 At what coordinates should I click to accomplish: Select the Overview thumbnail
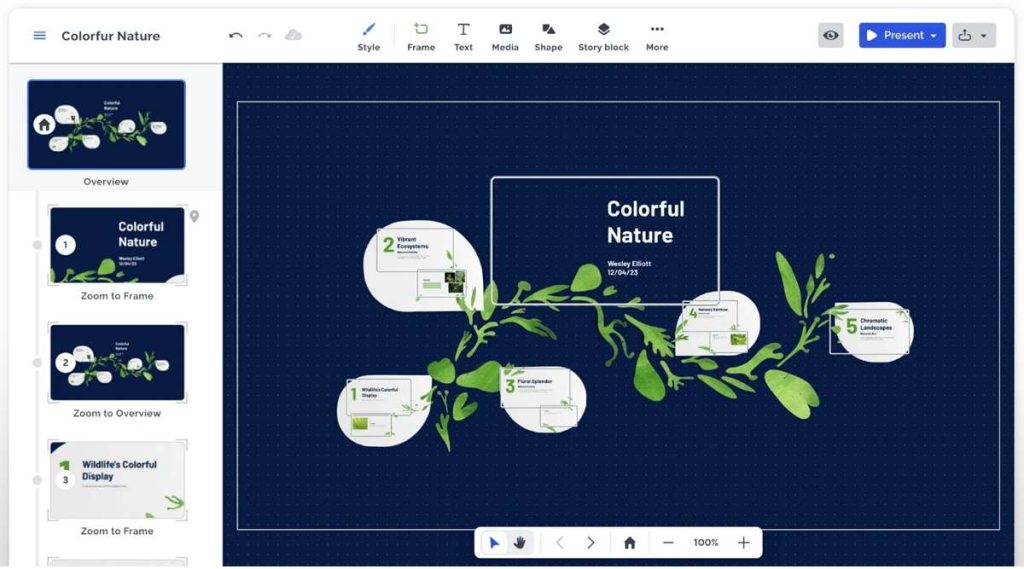click(x=106, y=124)
